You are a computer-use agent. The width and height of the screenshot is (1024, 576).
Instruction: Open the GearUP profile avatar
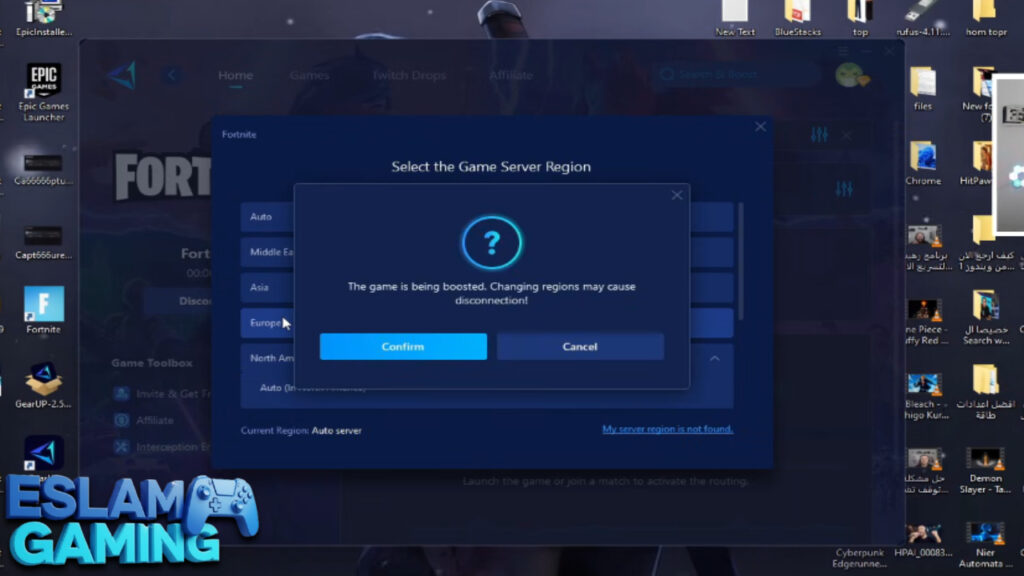[850, 75]
